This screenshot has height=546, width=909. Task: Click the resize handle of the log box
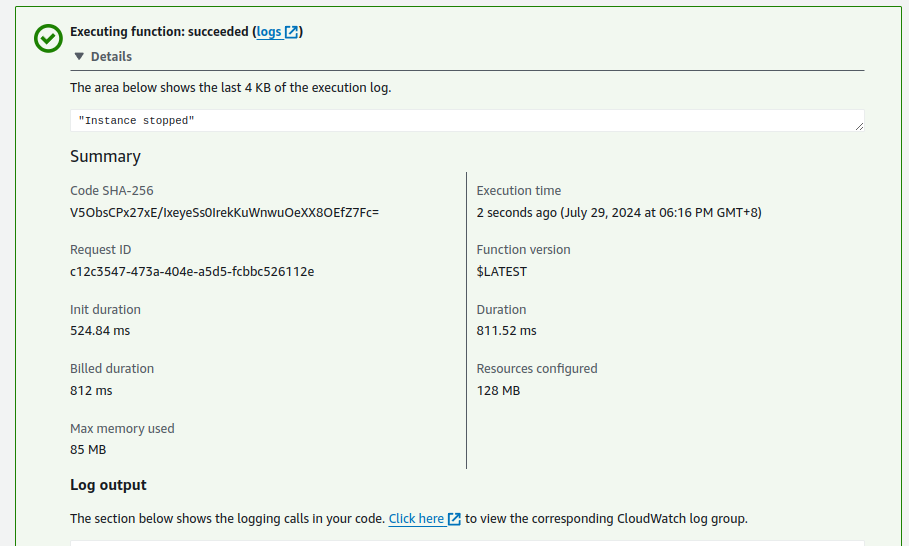coord(859,126)
